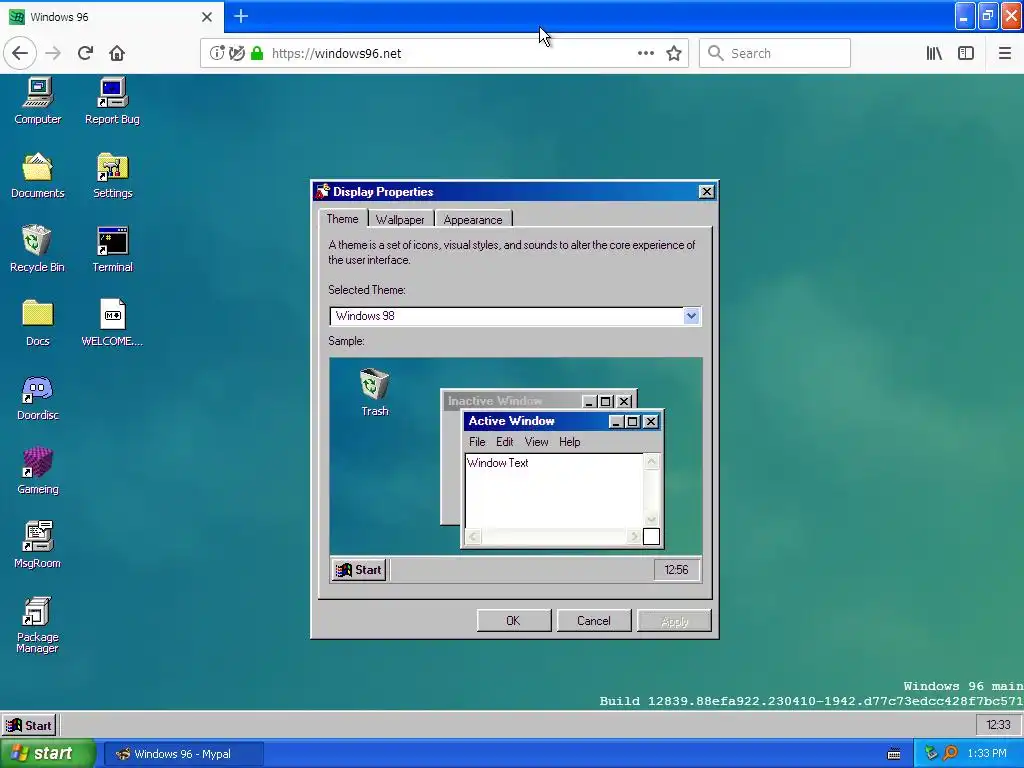Viewport: 1024px width, 768px height.
Task: Go back in the browser
Action: point(20,54)
